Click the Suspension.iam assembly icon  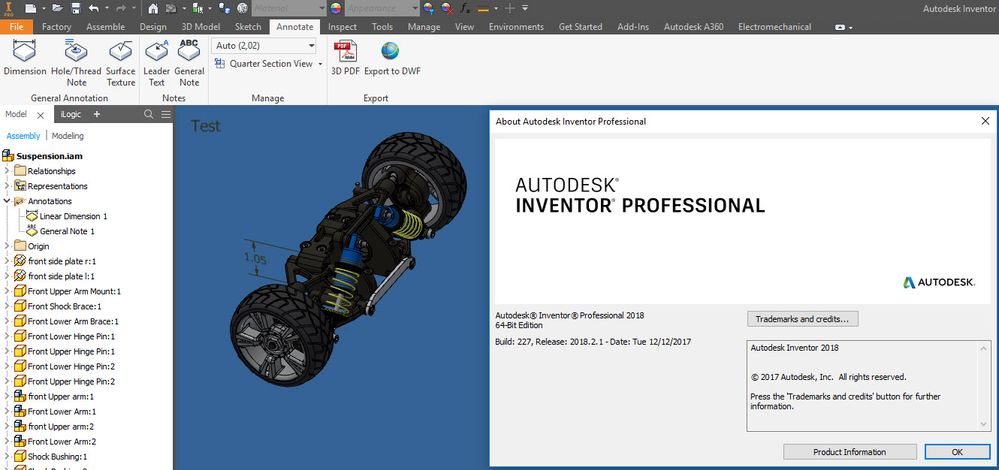click(8, 155)
